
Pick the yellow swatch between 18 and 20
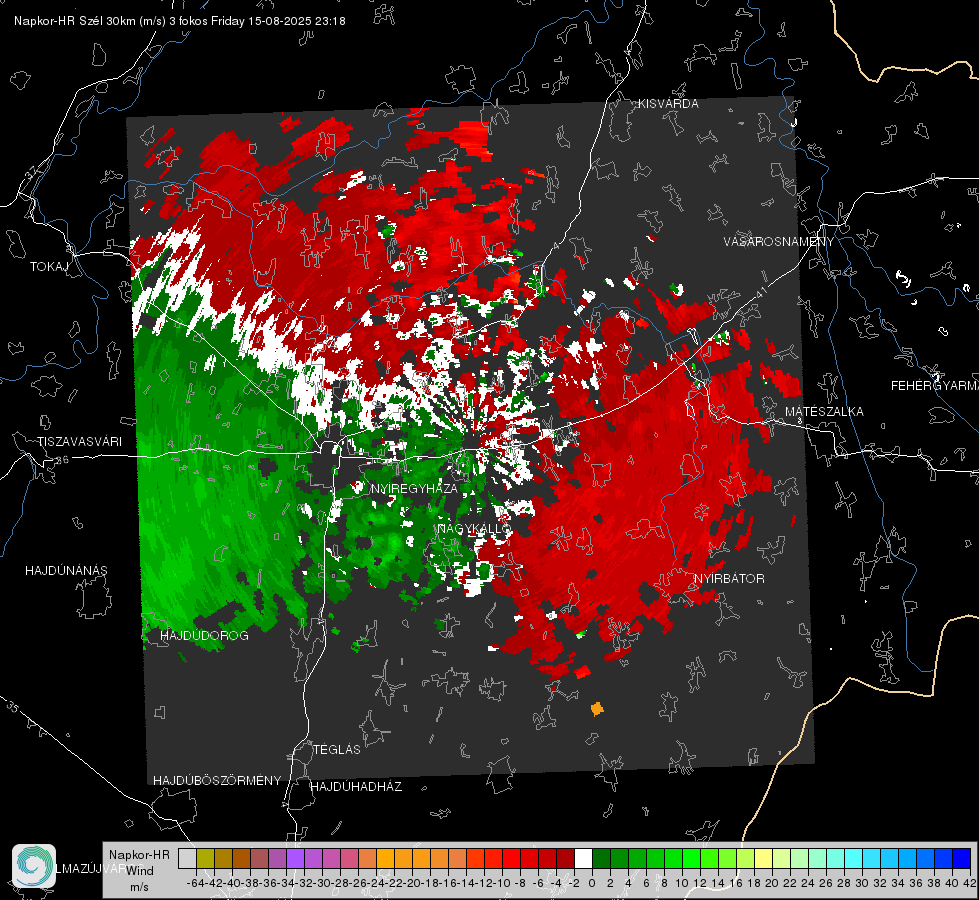tap(764, 858)
